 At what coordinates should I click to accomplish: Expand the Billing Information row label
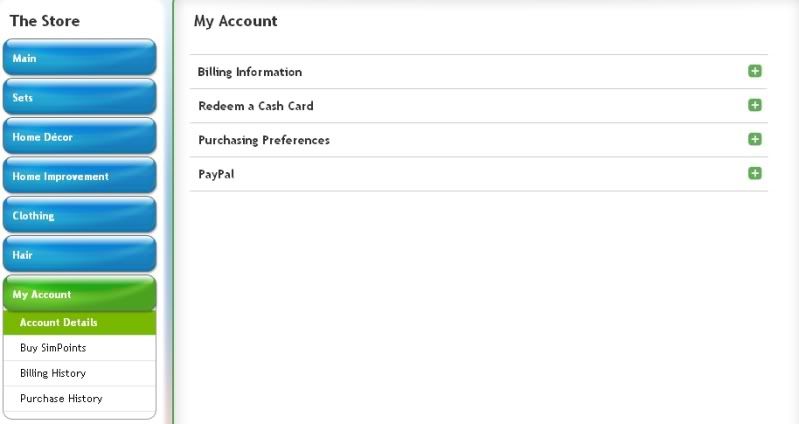[250, 72]
